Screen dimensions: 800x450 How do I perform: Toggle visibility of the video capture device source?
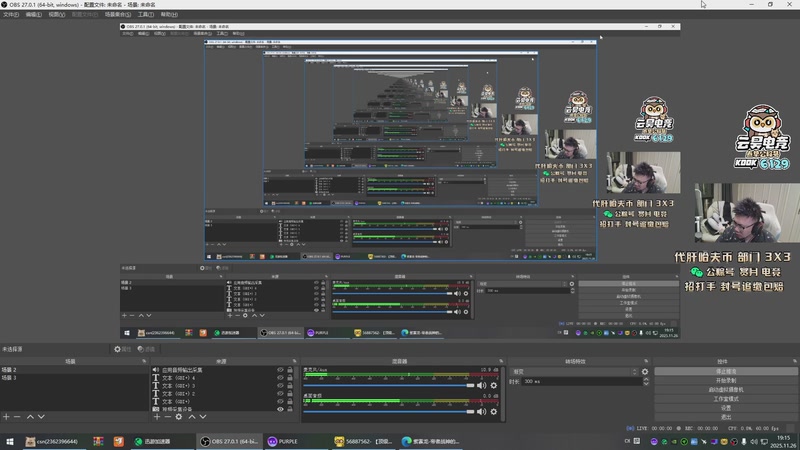point(280,409)
